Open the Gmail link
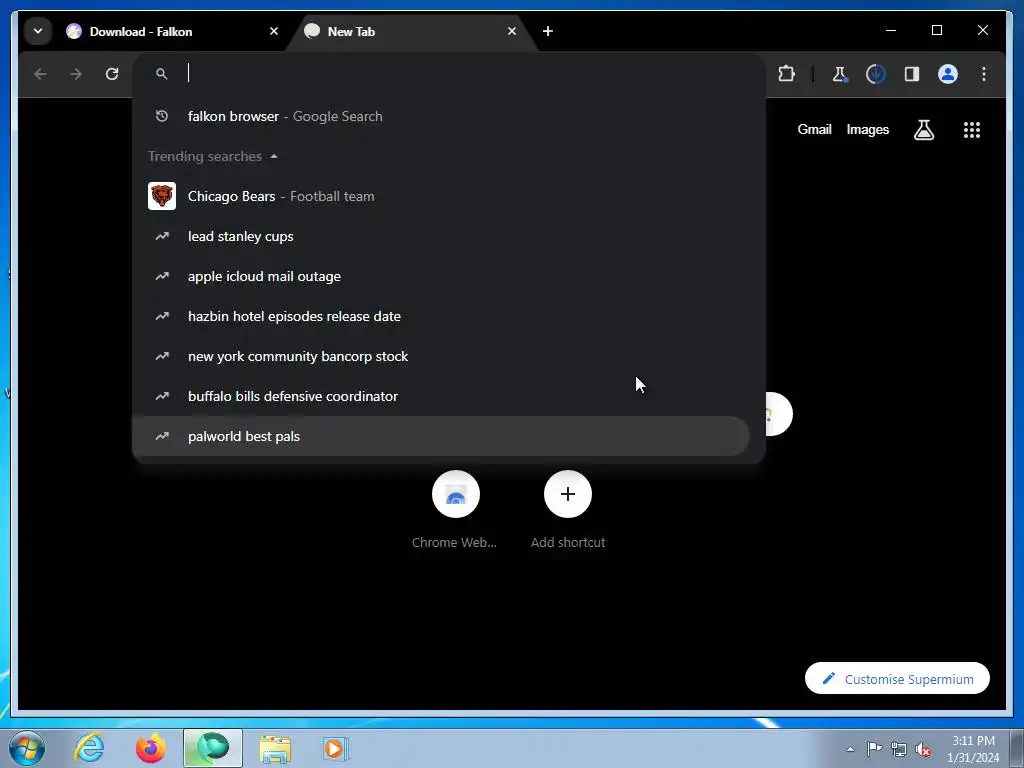 (814, 129)
